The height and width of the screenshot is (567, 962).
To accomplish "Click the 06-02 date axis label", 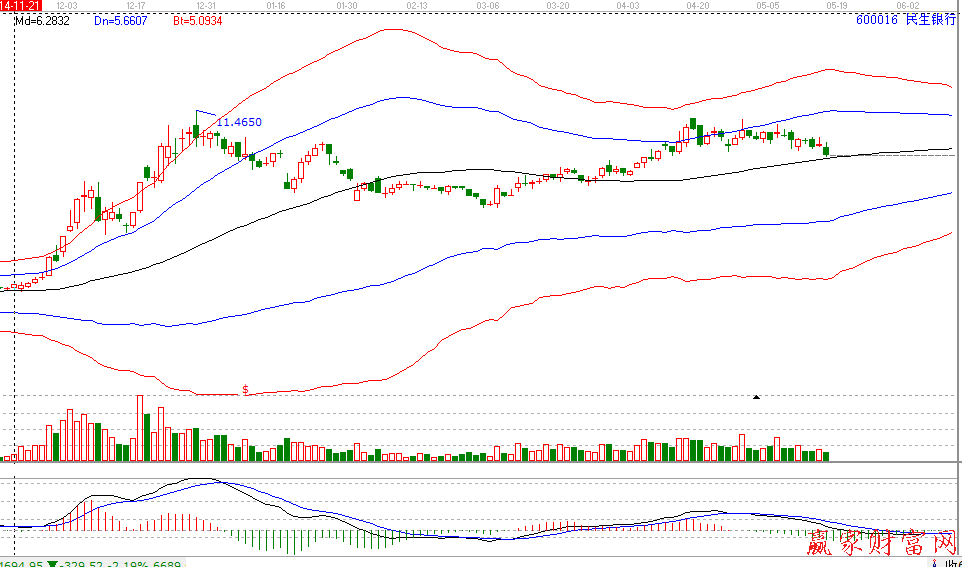I will click(x=908, y=6).
